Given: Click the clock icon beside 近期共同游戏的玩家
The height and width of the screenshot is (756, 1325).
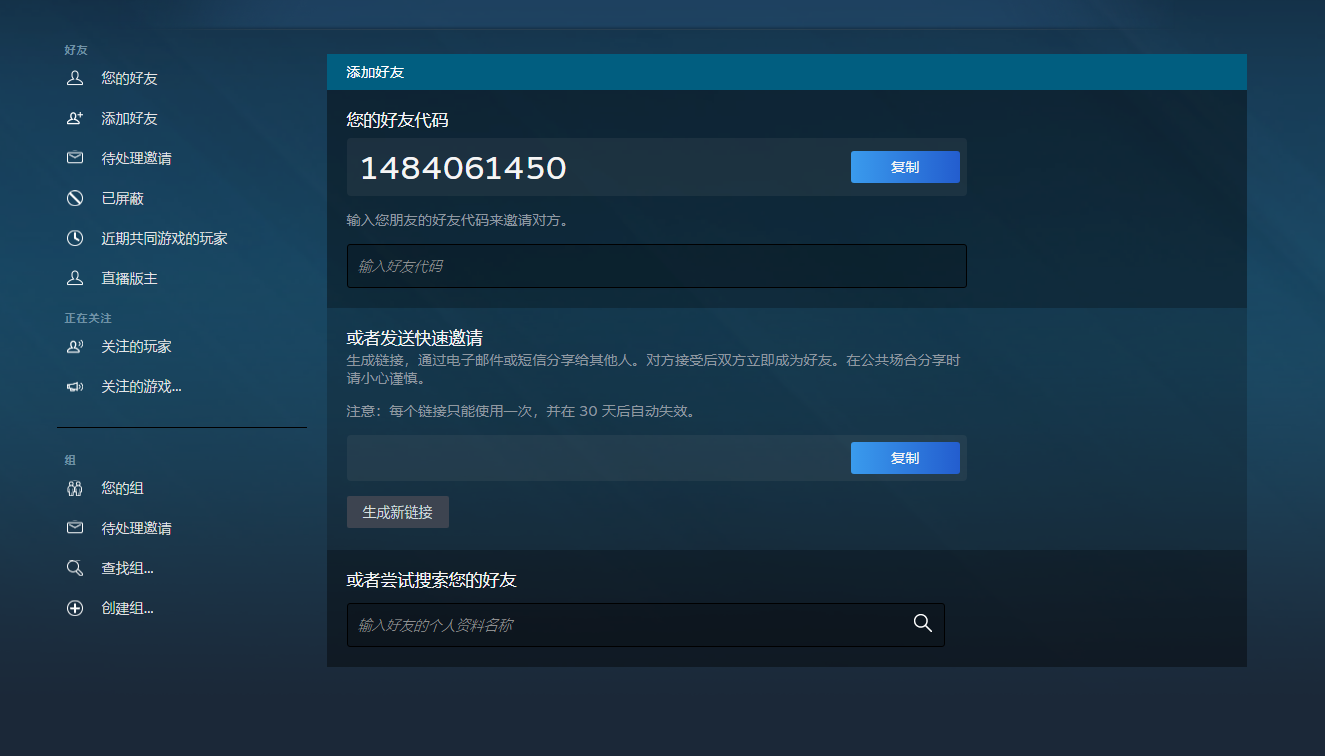Looking at the screenshot, I should [x=75, y=238].
